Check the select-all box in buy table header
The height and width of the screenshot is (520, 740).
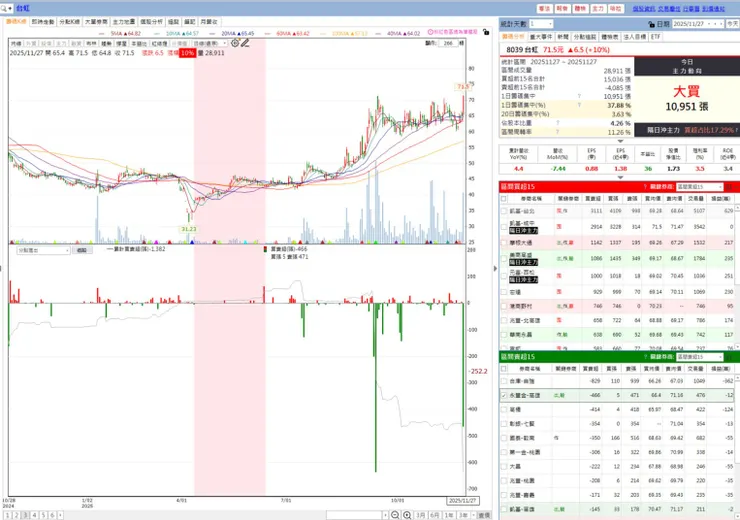(504, 199)
